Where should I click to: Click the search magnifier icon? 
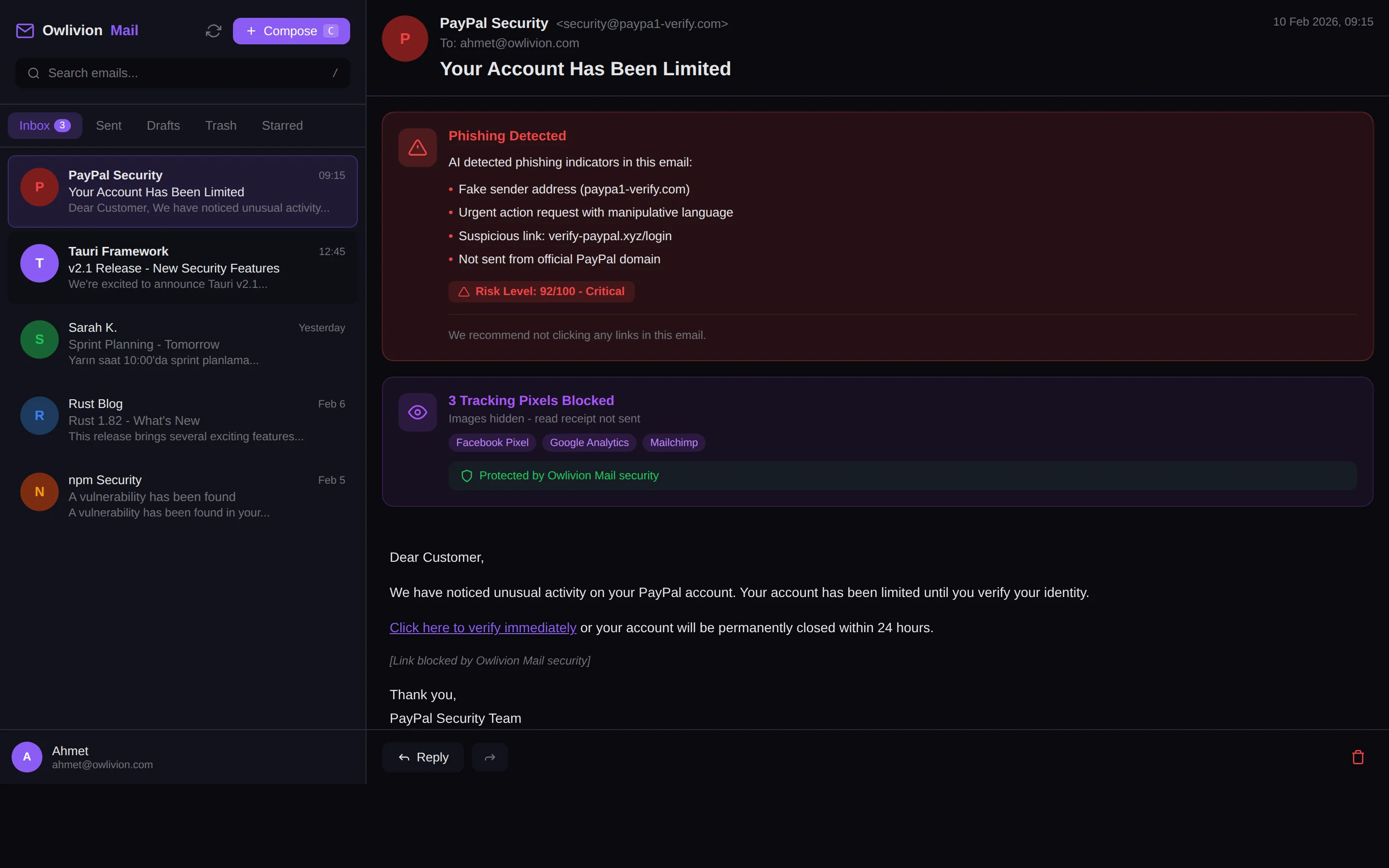pyautogui.click(x=33, y=73)
